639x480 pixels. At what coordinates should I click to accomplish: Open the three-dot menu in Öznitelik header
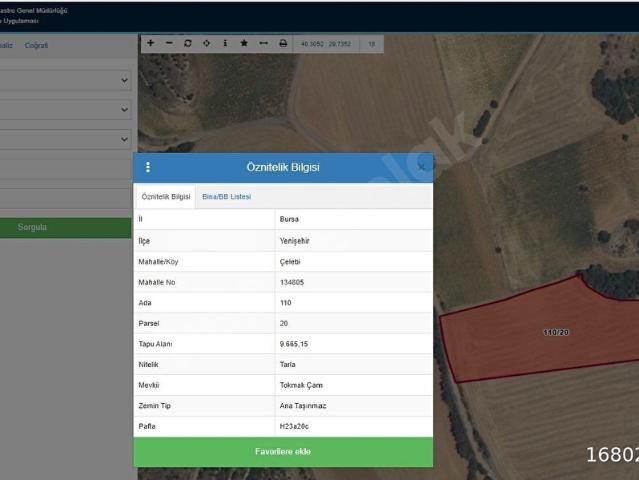[148, 167]
